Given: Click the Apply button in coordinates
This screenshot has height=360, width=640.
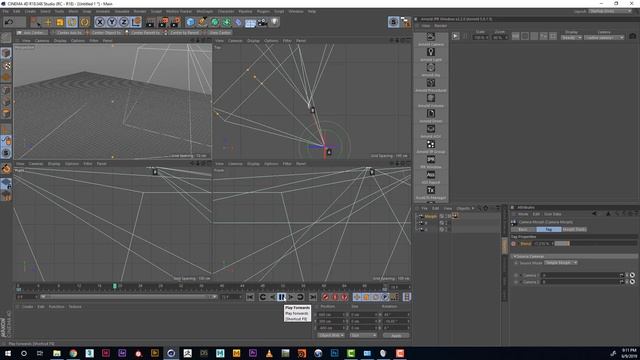Looking at the screenshot, I should point(396,335).
